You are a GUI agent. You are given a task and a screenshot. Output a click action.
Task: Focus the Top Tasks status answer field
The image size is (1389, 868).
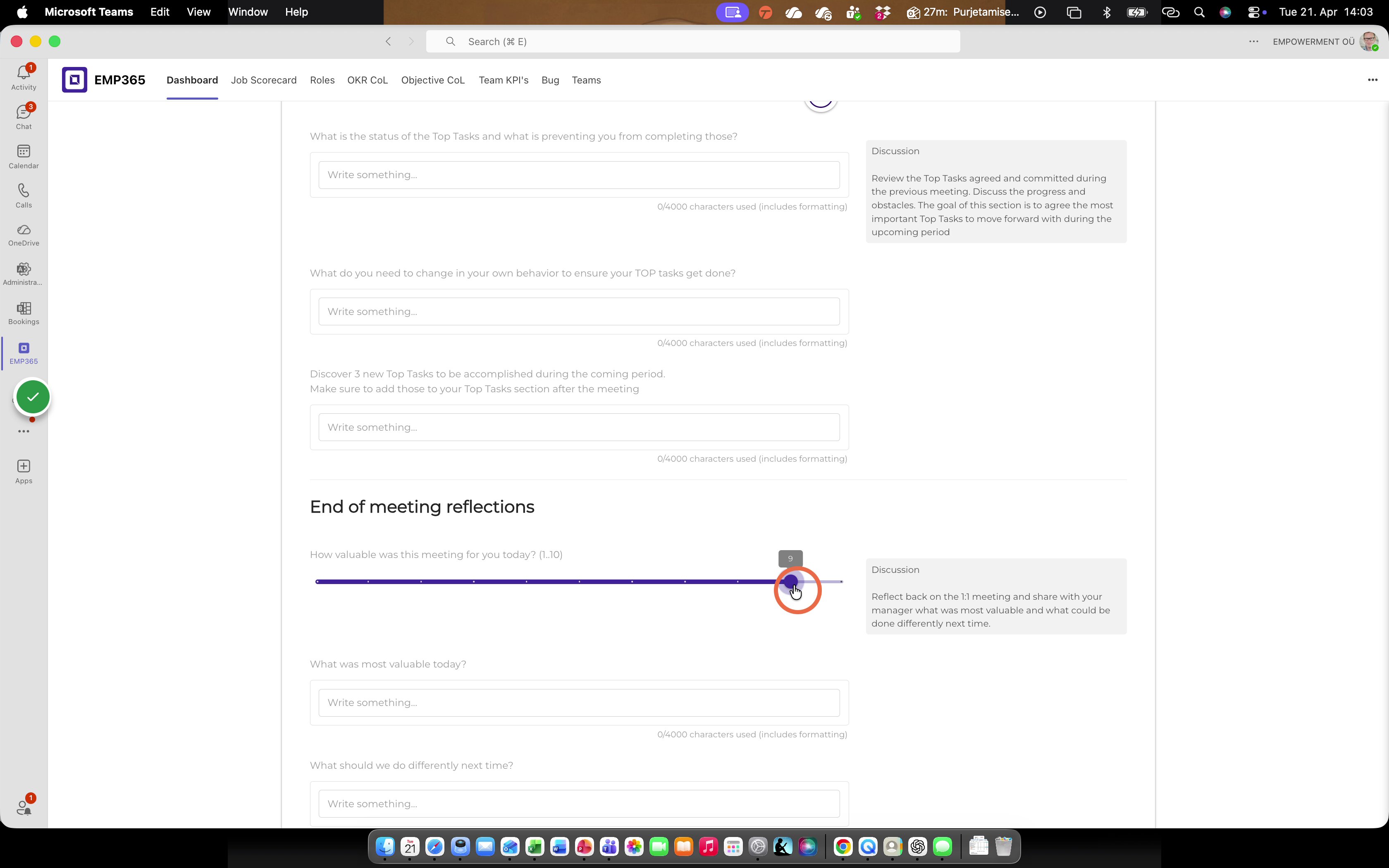[579, 174]
